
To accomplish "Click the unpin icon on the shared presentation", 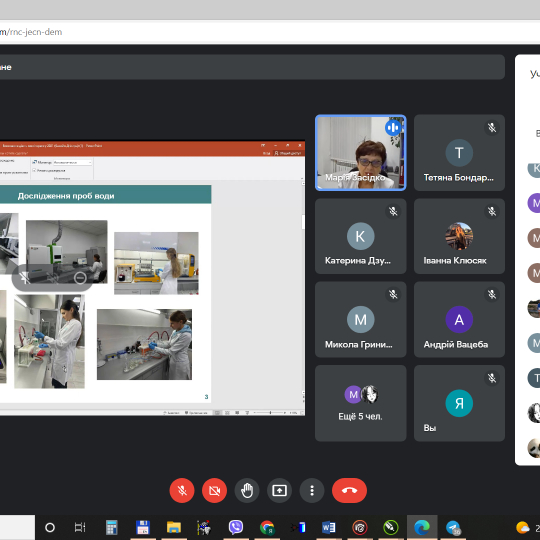I will (25, 278).
